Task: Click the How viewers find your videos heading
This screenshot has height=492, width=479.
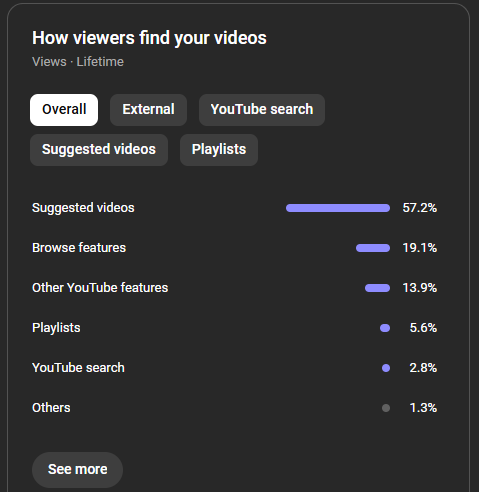Action: [x=149, y=38]
